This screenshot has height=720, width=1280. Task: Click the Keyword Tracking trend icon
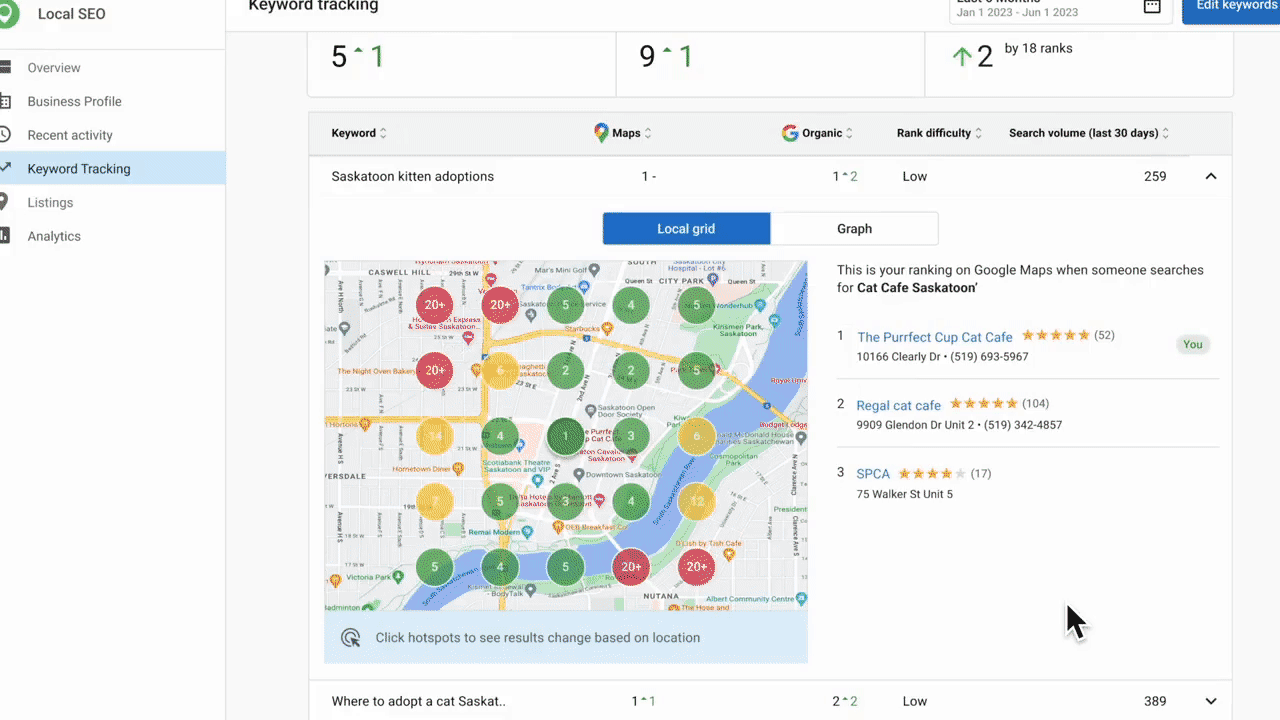click(x=5, y=169)
